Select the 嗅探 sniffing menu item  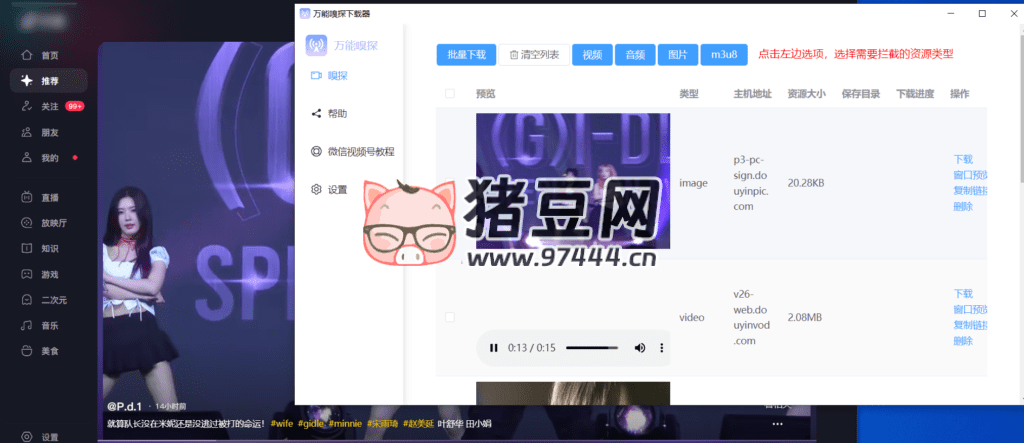pyautogui.click(x=337, y=76)
